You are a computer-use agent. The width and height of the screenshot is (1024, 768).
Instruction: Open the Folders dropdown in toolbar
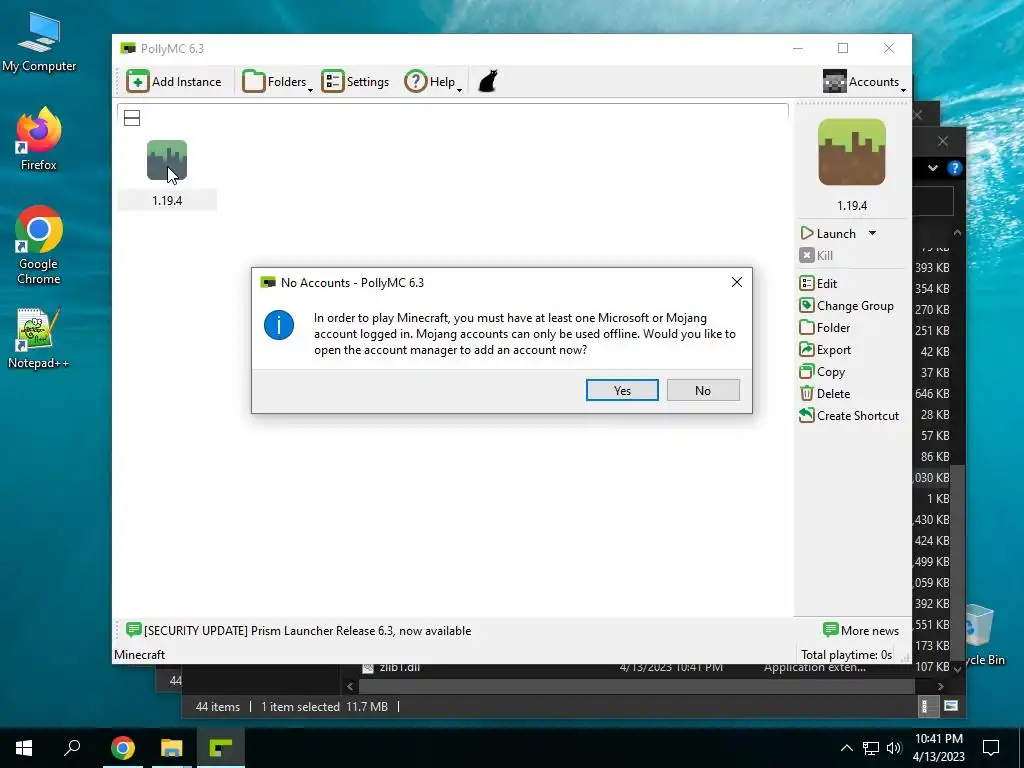[277, 82]
